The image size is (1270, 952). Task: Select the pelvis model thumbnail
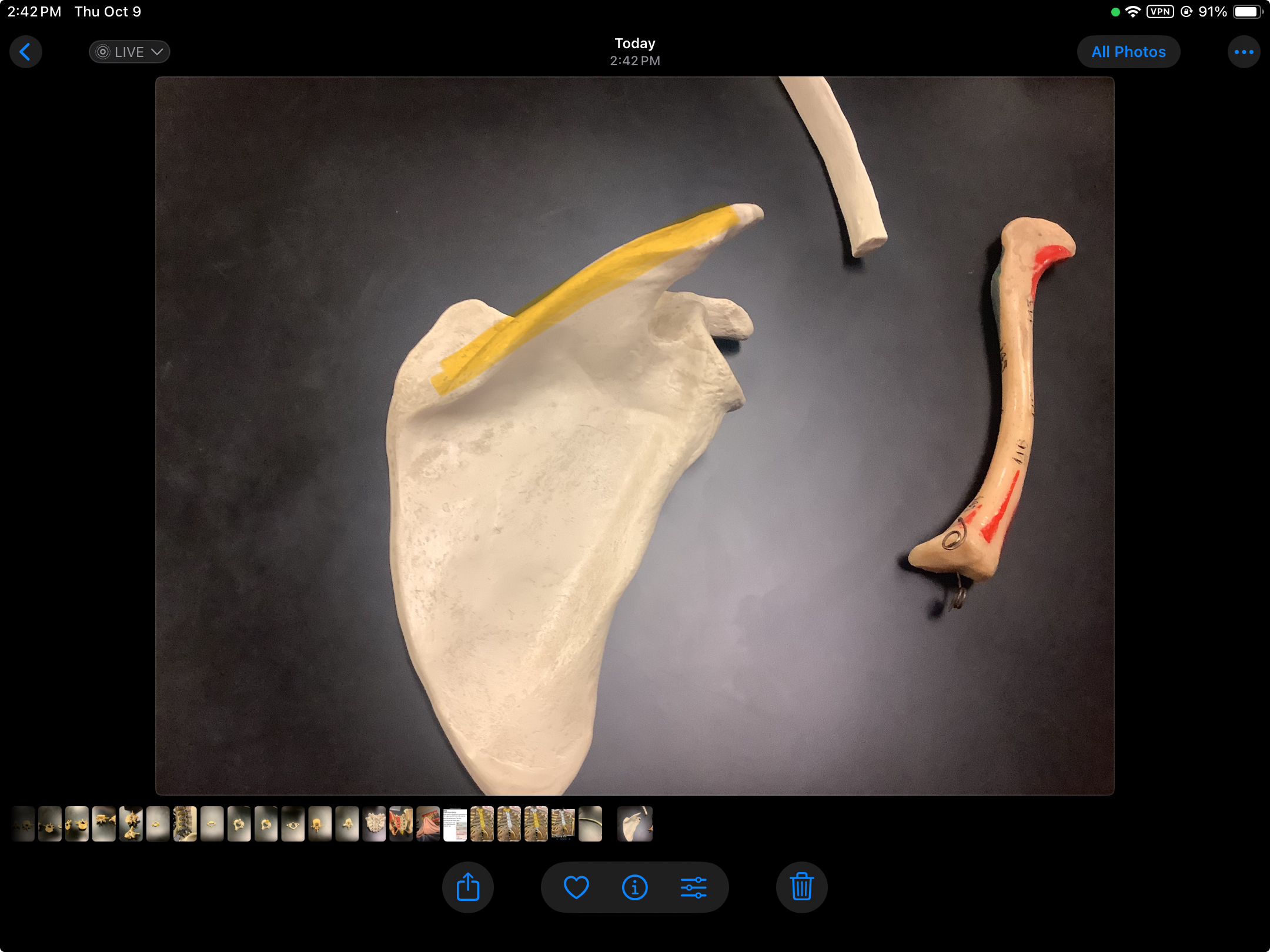pyautogui.click(x=401, y=824)
